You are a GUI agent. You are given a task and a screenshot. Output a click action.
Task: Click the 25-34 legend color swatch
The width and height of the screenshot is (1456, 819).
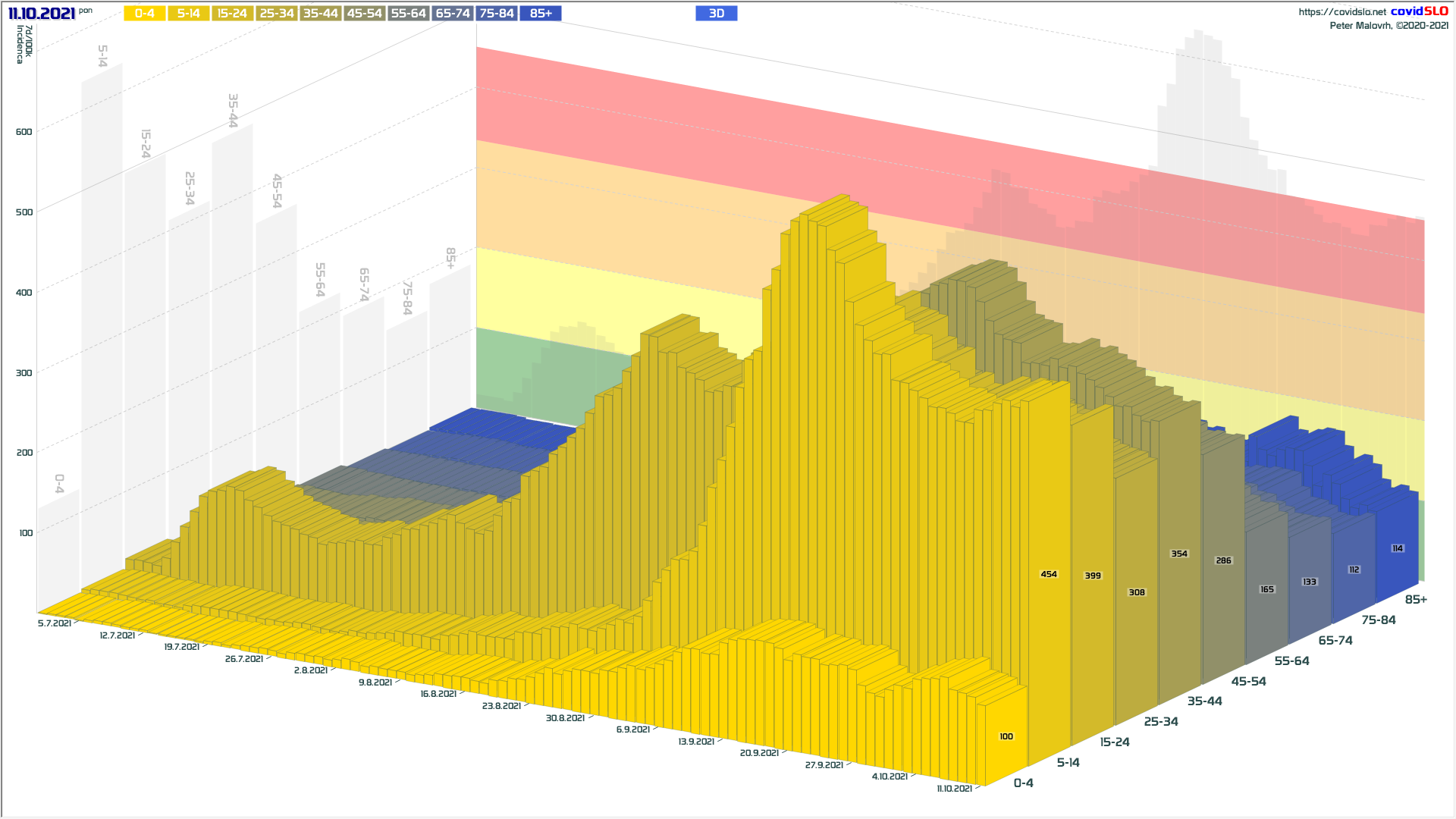coord(276,14)
